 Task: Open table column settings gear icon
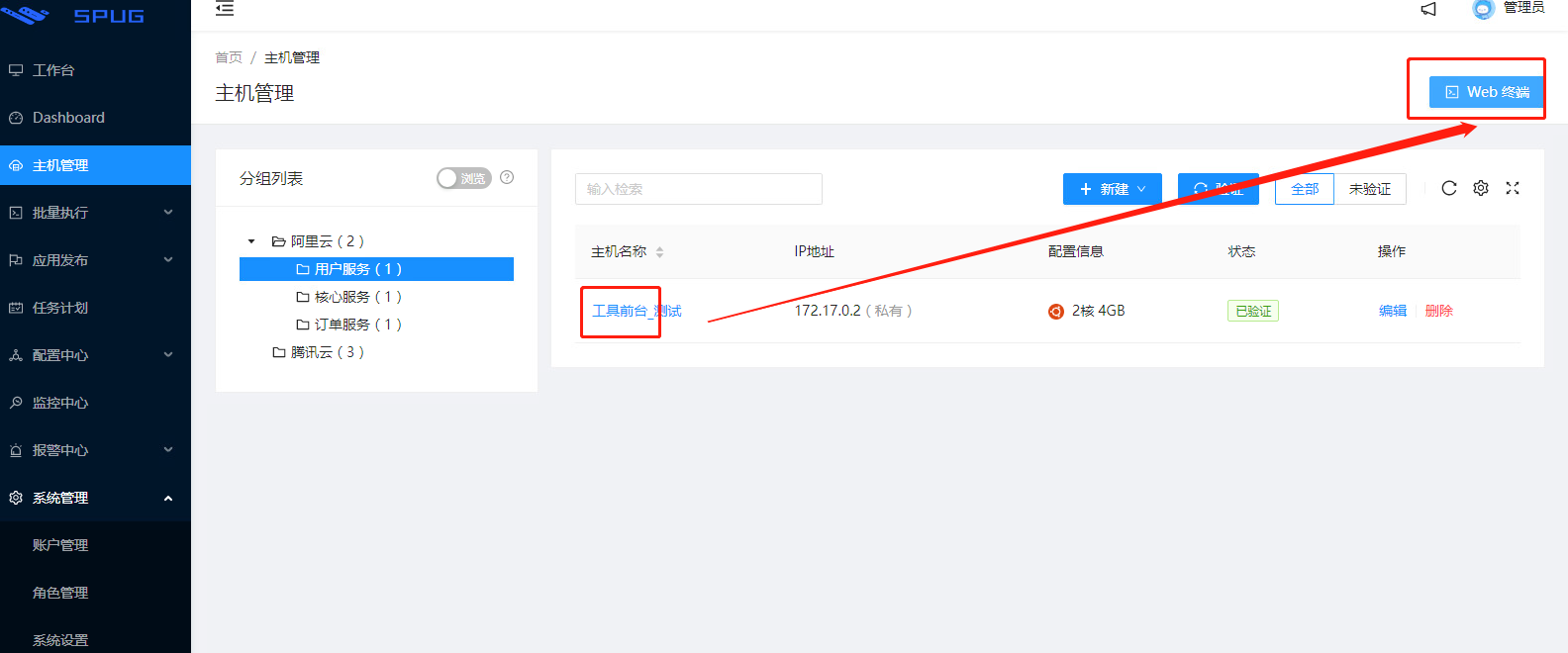(x=1481, y=188)
